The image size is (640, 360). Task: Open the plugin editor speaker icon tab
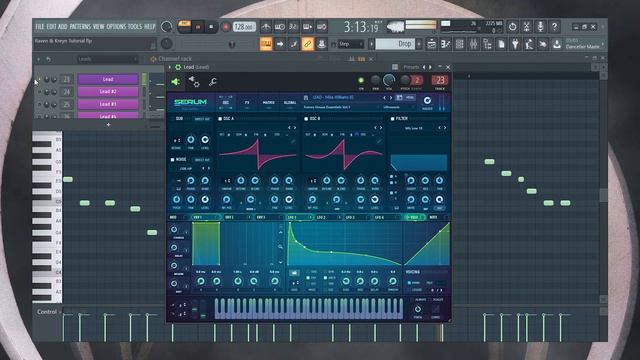(x=176, y=82)
